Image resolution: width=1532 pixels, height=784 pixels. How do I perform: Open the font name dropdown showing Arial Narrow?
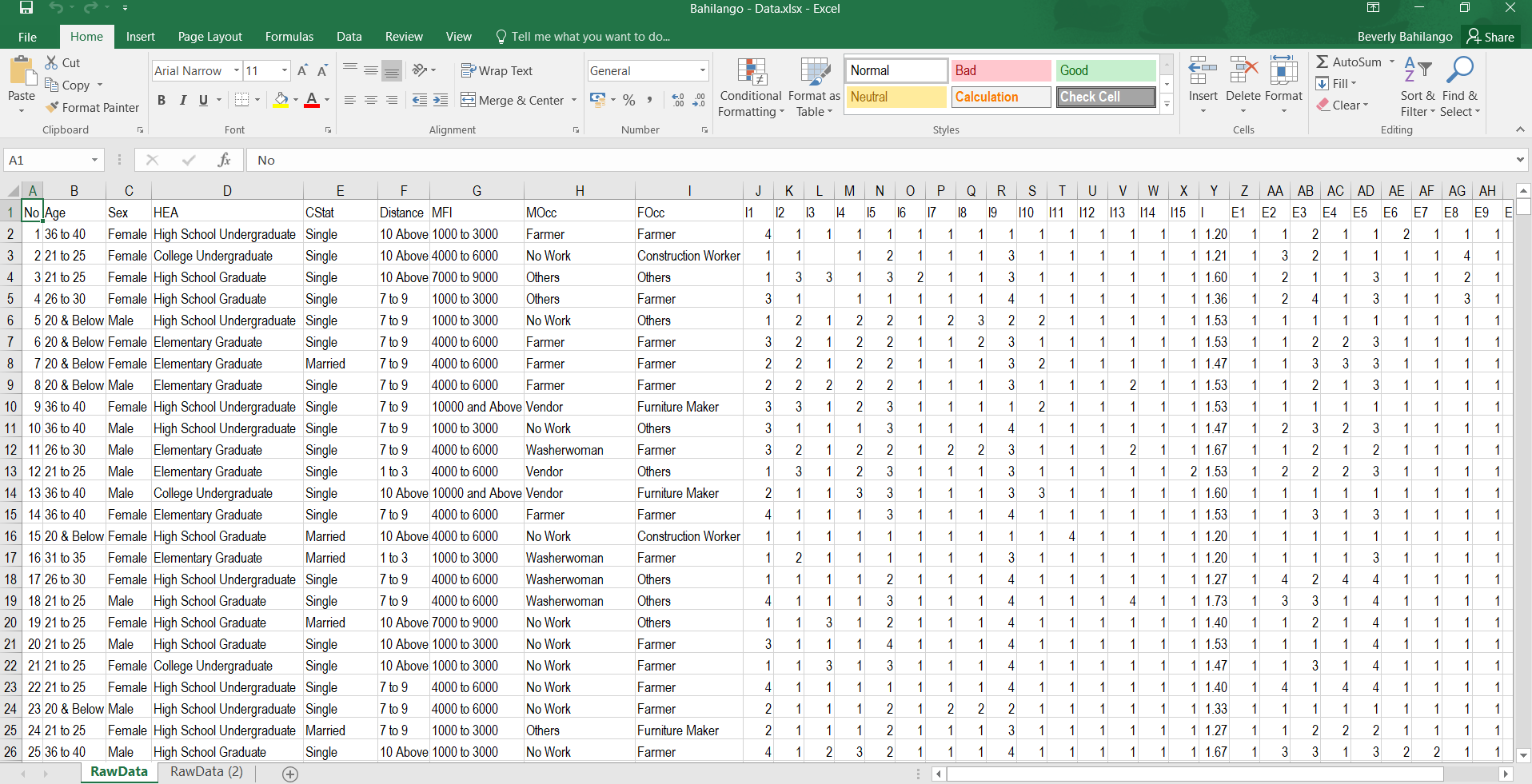(237, 70)
